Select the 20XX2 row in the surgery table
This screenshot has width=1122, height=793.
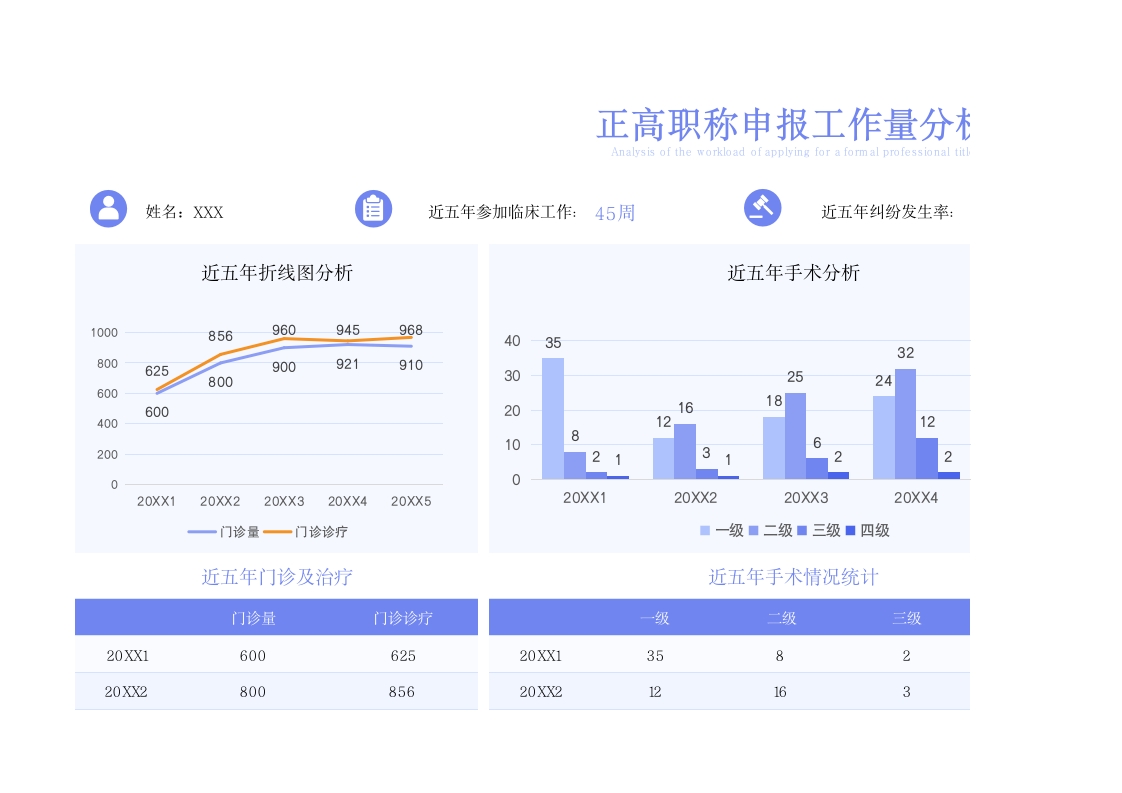pos(540,691)
